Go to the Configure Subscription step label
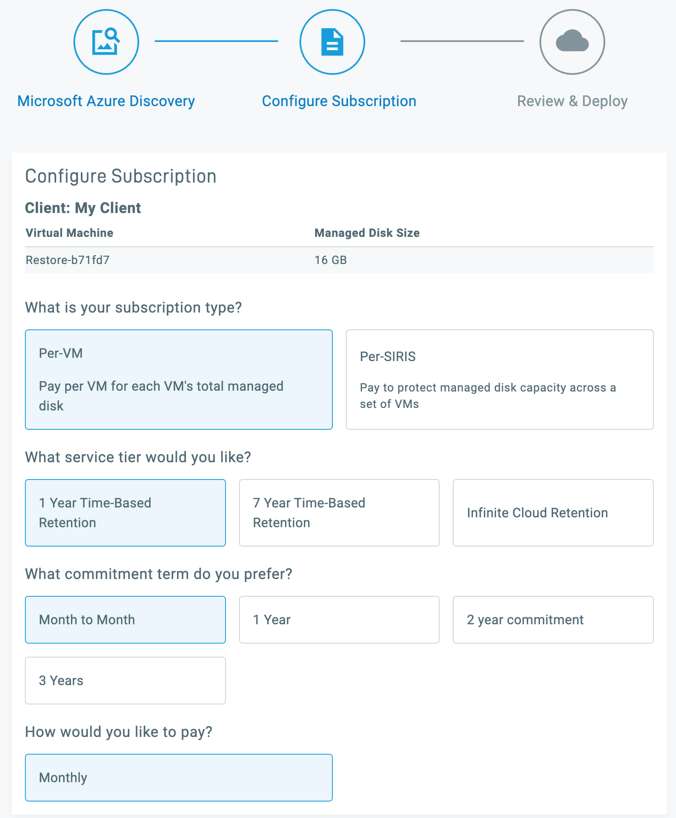The height and width of the screenshot is (818, 676). coord(339,101)
